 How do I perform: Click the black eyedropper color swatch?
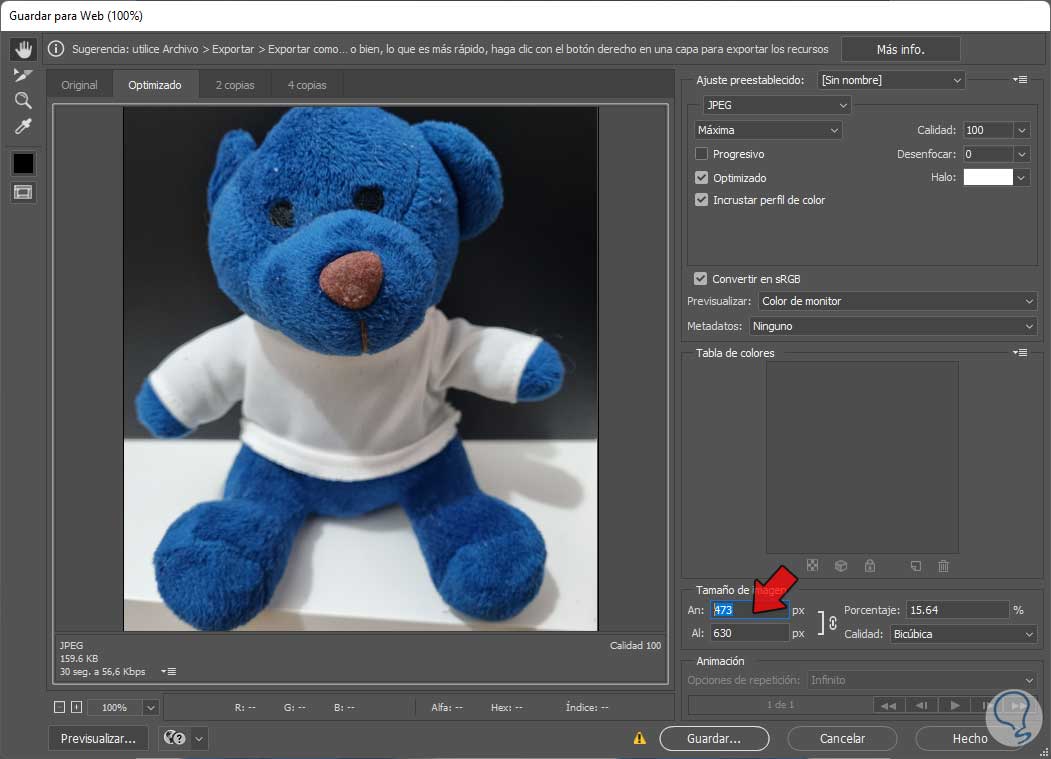coord(23,162)
